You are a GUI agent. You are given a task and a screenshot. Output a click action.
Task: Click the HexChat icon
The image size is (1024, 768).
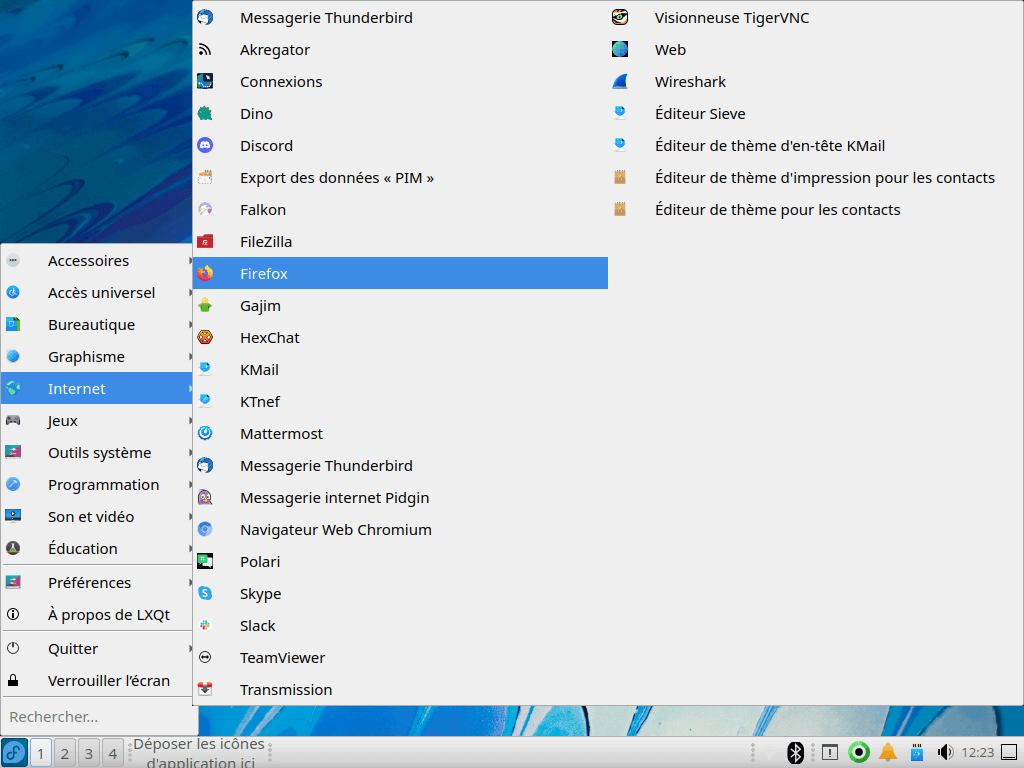click(x=205, y=337)
